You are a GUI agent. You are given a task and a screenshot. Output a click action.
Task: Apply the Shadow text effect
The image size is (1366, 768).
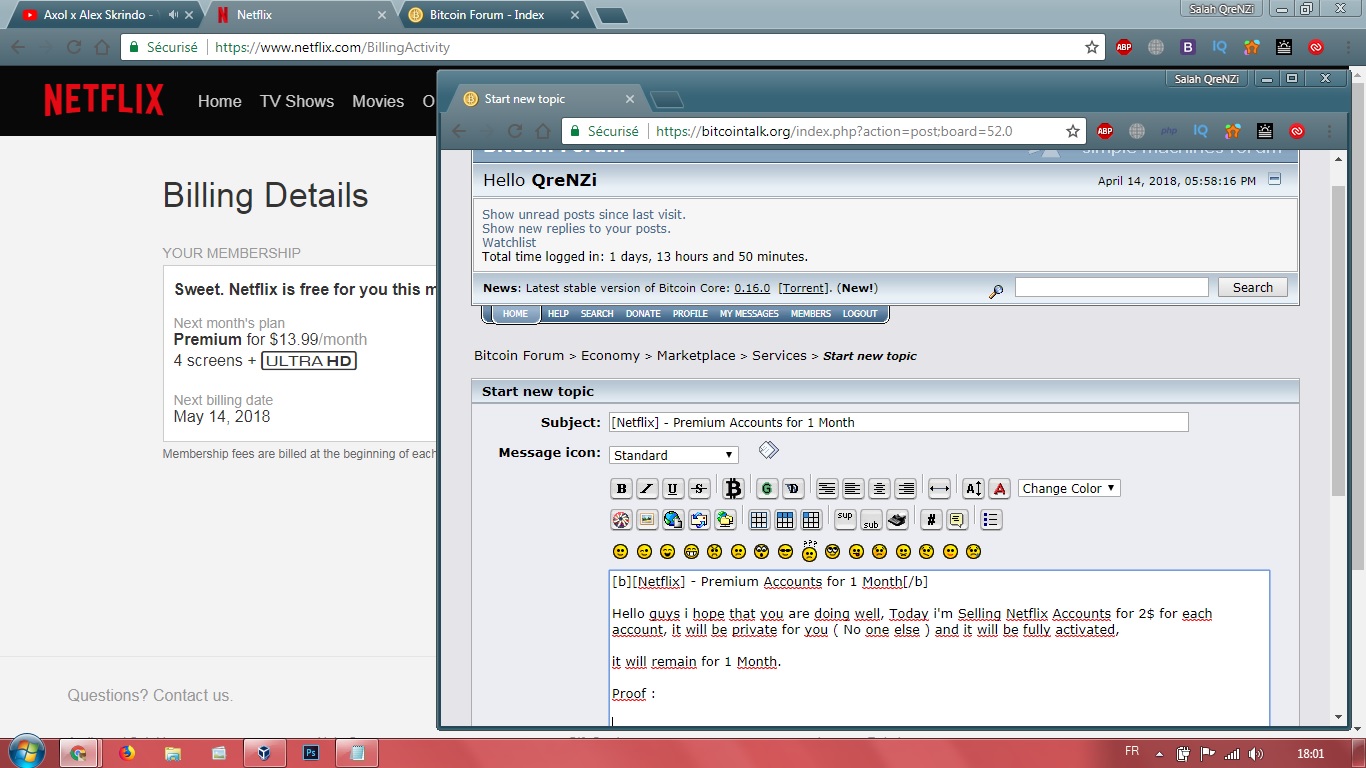(x=793, y=489)
